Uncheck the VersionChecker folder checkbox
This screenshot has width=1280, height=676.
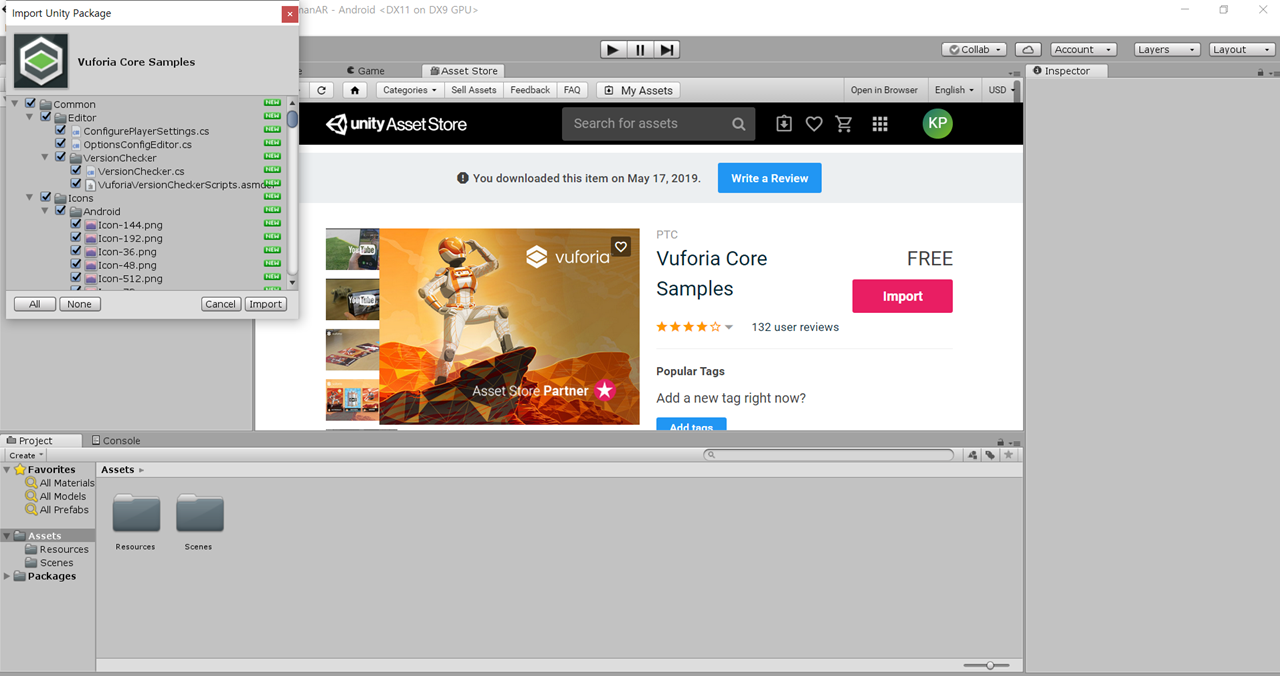pyautogui.click(x=61, y=157)
